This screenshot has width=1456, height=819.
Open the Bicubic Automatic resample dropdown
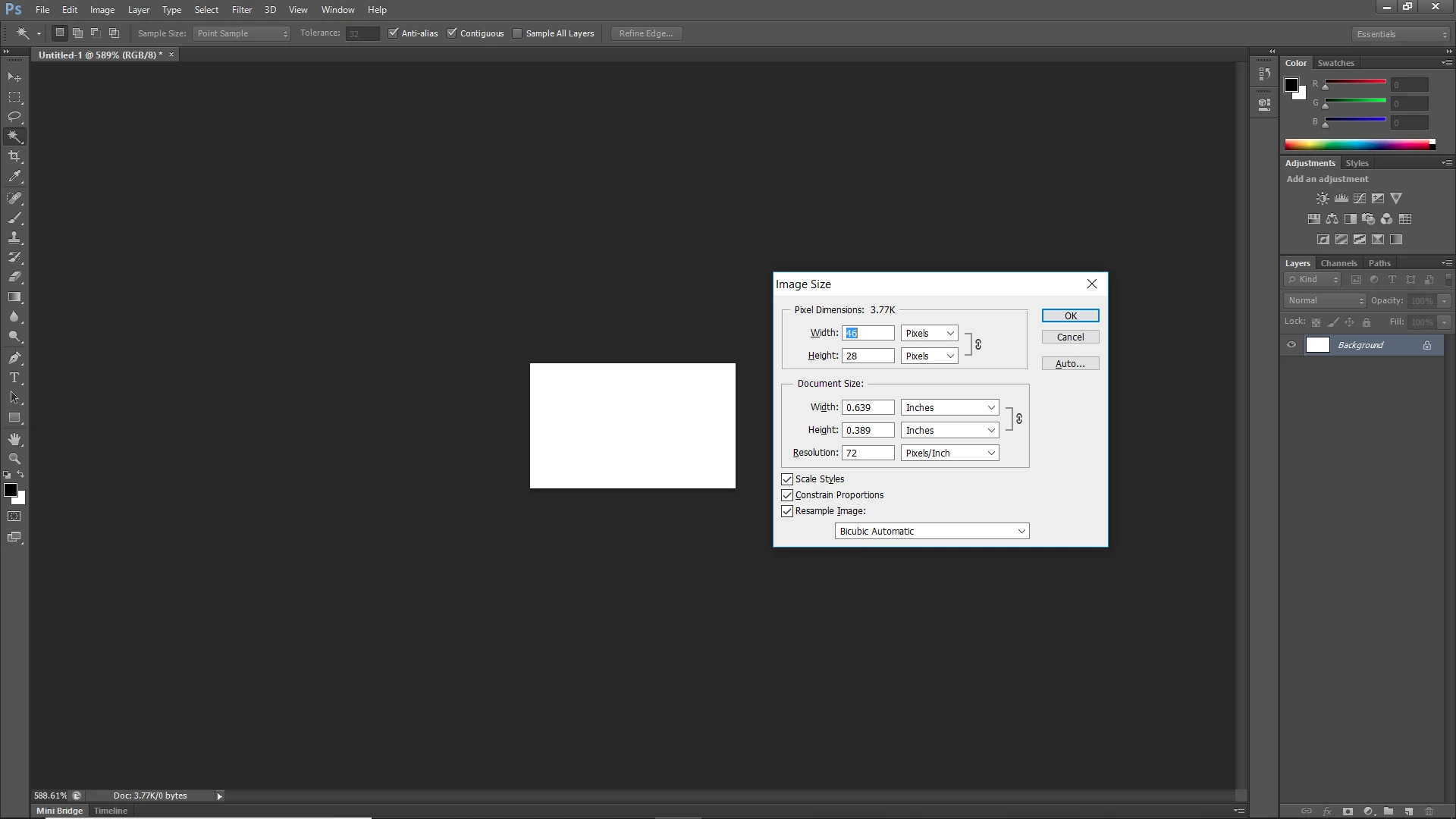pyautogui.click(x=932, y=532)
